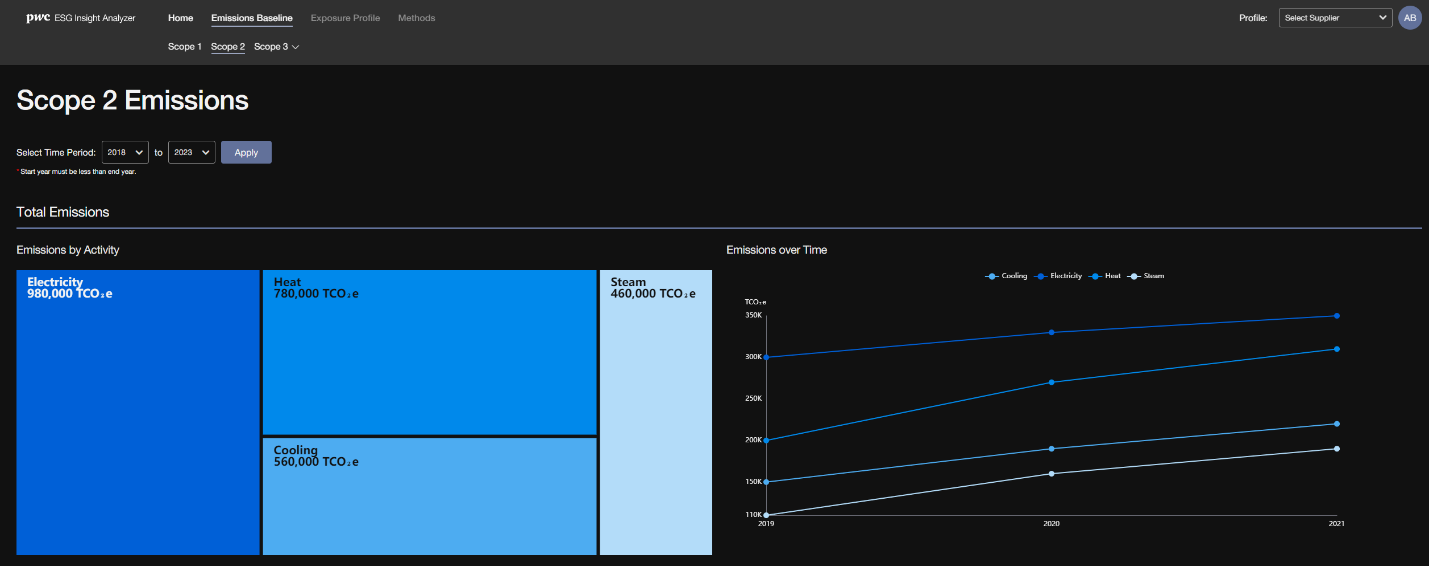Select the Heat tile in the treemap
1429x566 pixels.
tap(429, 352)
